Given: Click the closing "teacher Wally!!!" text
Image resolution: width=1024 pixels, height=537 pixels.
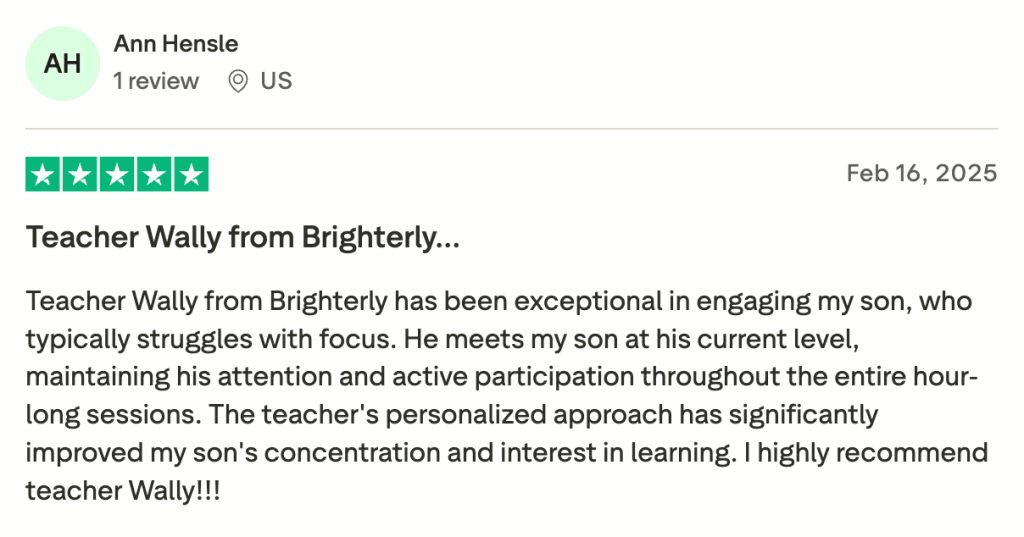Looking at the screenshot, I should (123, 490).
